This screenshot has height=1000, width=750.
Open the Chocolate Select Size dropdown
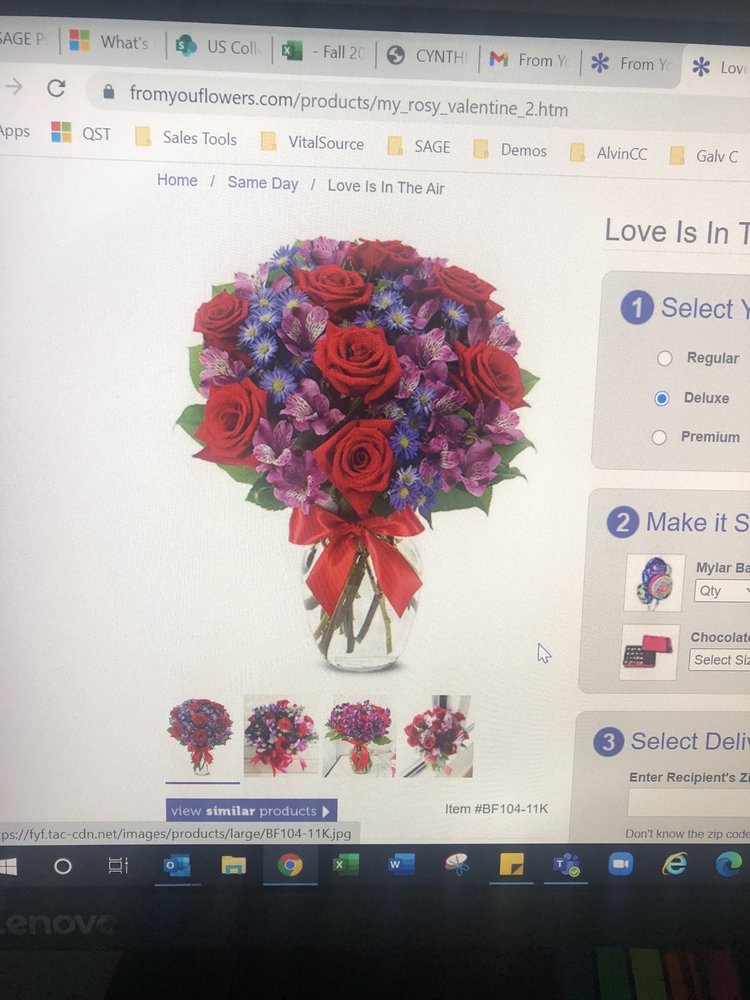(x=720, y=660)
